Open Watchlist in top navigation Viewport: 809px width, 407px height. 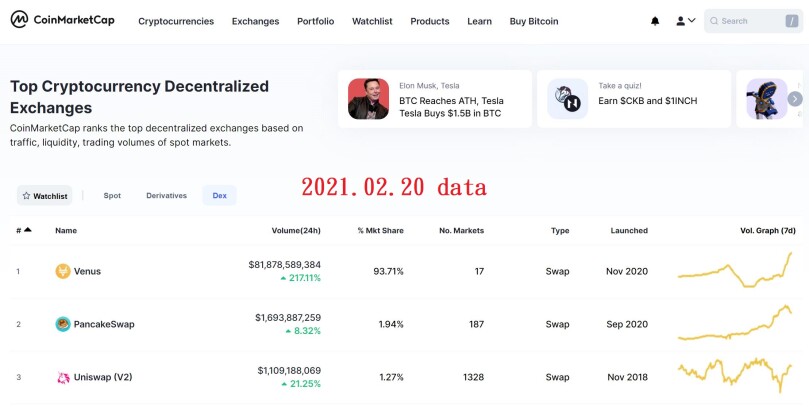tap(372, 21)
